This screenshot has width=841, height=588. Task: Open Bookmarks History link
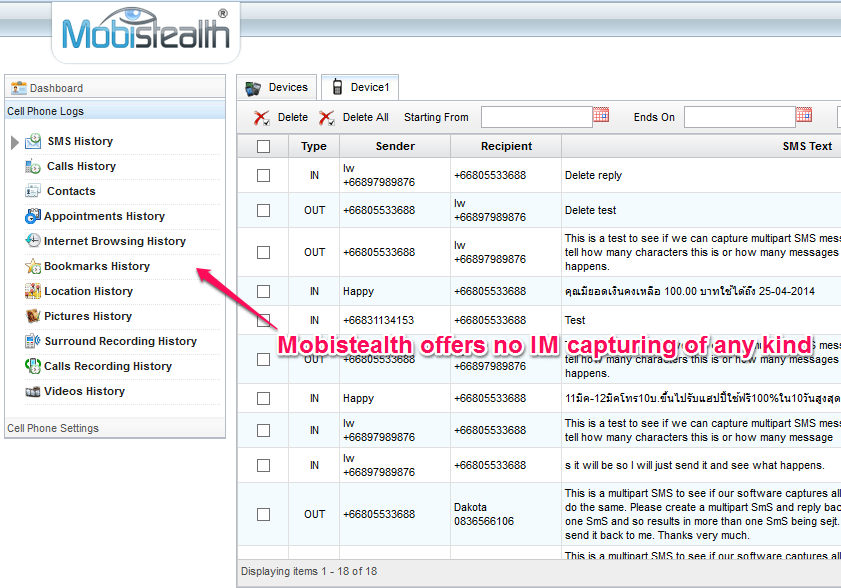[x=97, y=266]
